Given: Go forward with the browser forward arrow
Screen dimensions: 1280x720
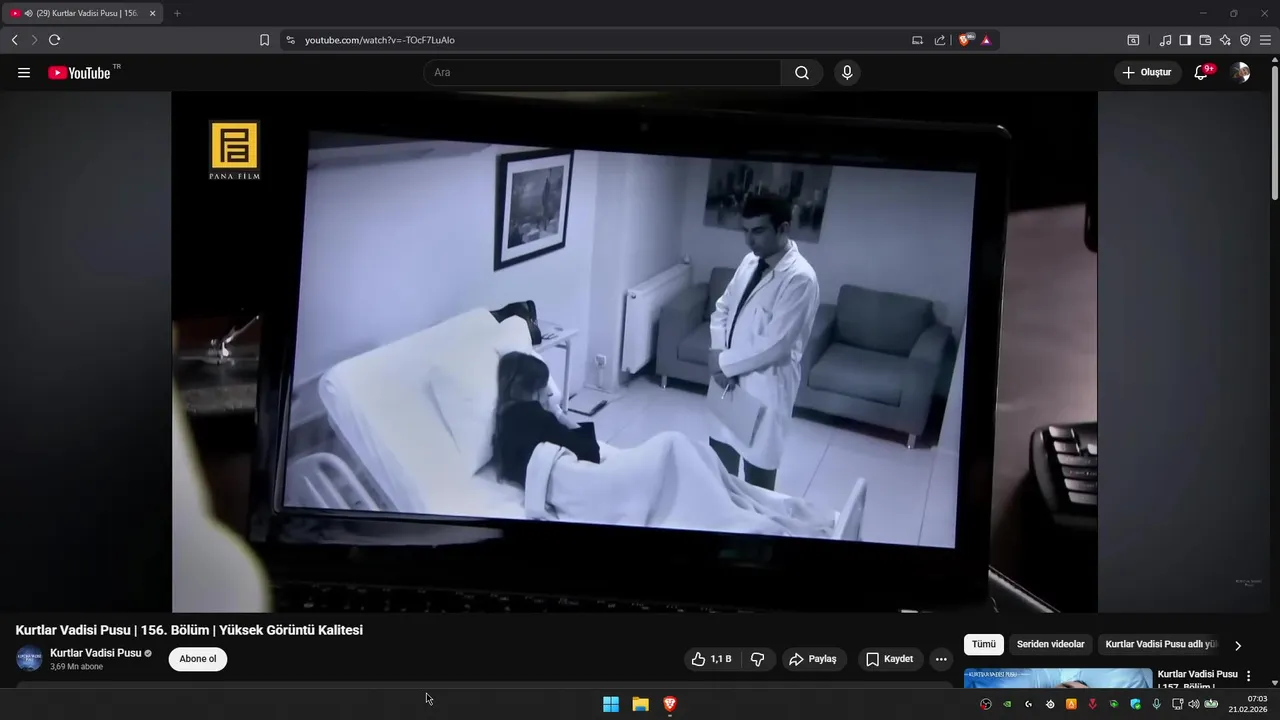Looking at the screenshot, I should tap(34, 40).
